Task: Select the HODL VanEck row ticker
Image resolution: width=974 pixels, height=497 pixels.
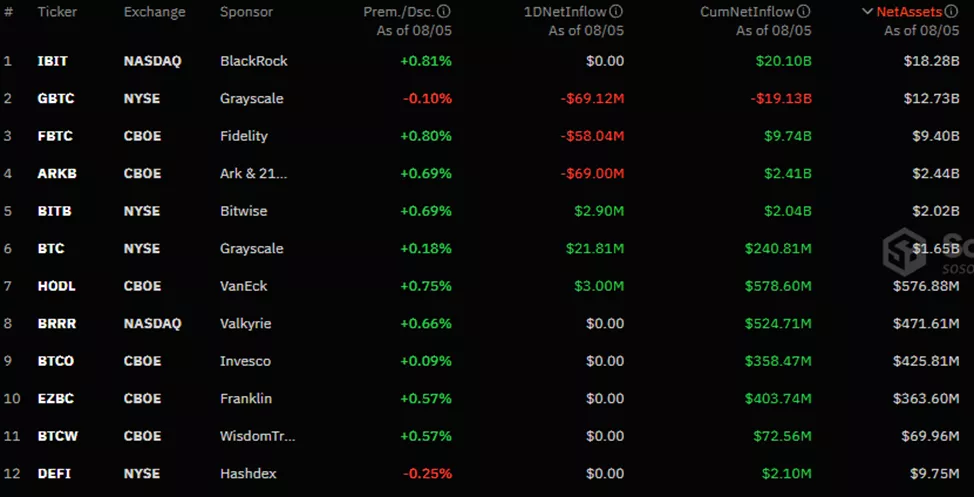Action: tap(56, 286)
